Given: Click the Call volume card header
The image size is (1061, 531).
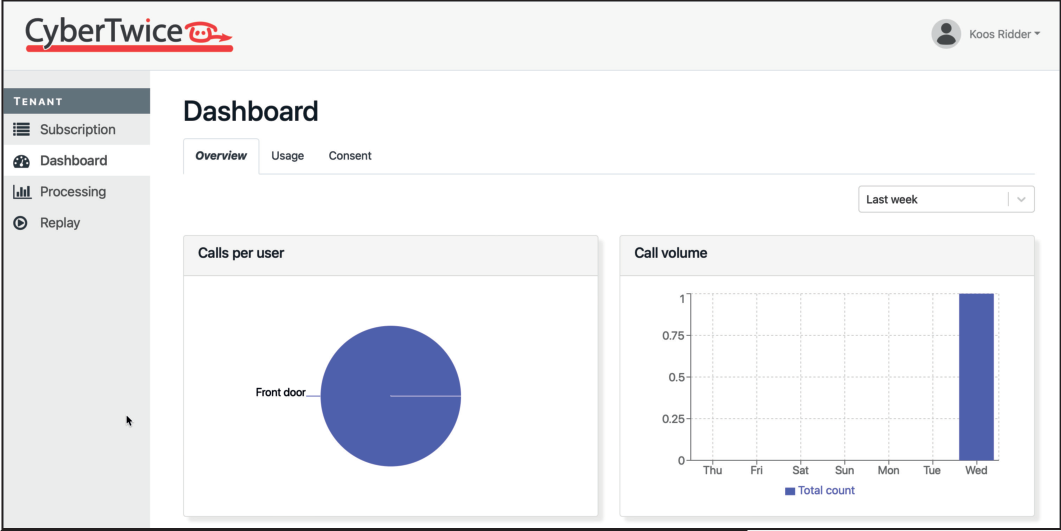Looking at the screenshot, I should coord(827,254).
